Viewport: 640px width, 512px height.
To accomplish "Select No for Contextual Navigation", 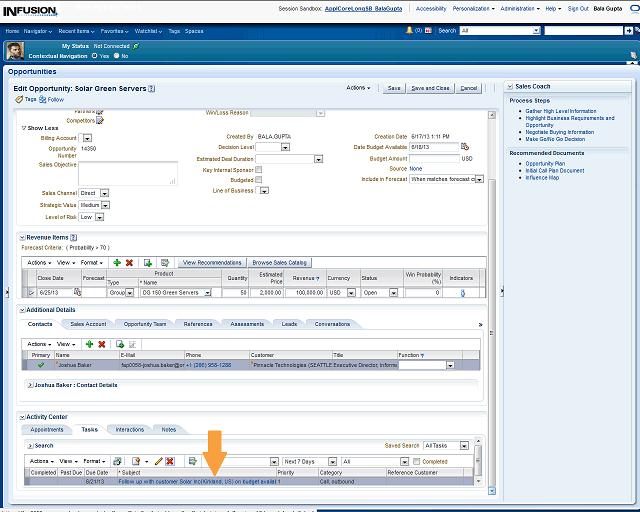I will point(122,56).
